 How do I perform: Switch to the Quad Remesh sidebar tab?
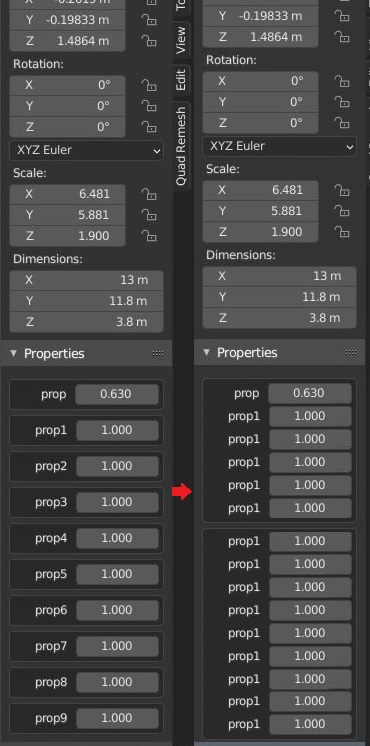(x=181, y=146)
